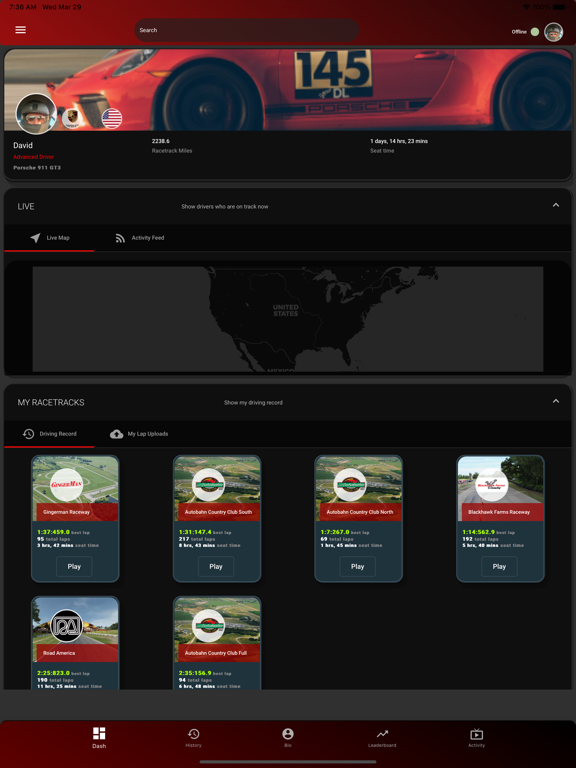576x768 pixels.
Task: Go to the Dash tab
Action: [99, 738]
